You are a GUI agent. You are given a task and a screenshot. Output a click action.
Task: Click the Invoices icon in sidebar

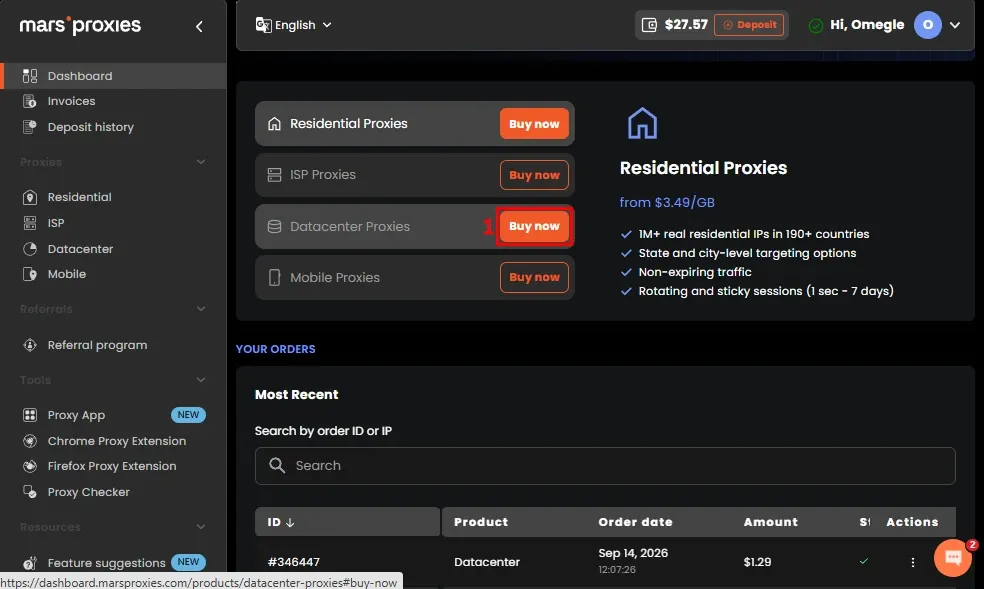pyautogui.click(x=29, y=101)
